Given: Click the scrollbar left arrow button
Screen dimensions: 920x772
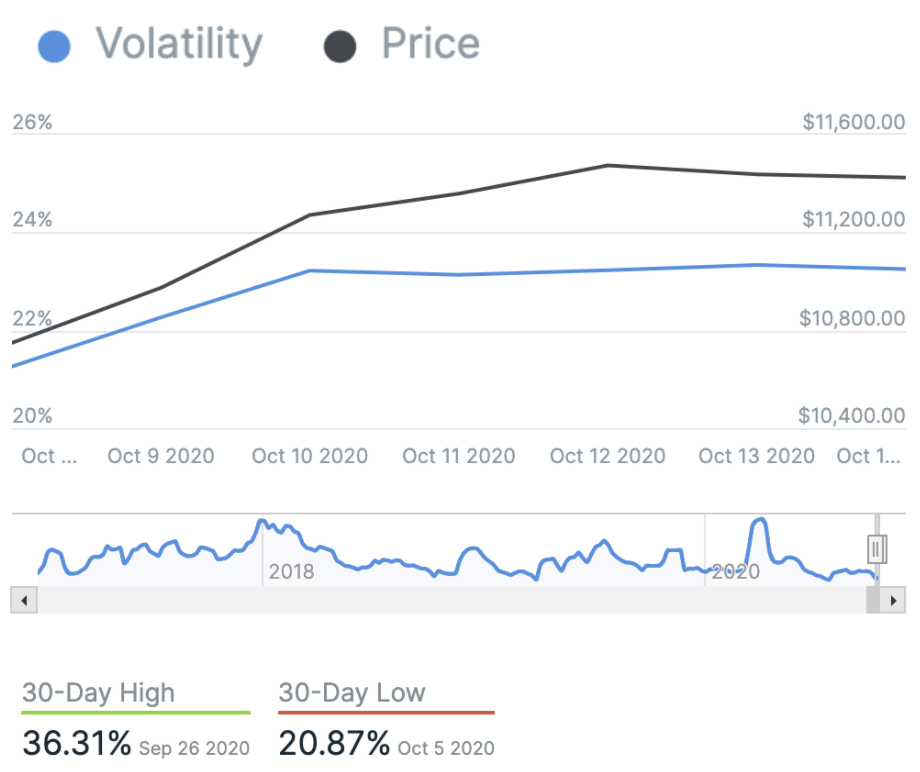Looking at the screenshot, I should 24,600.
